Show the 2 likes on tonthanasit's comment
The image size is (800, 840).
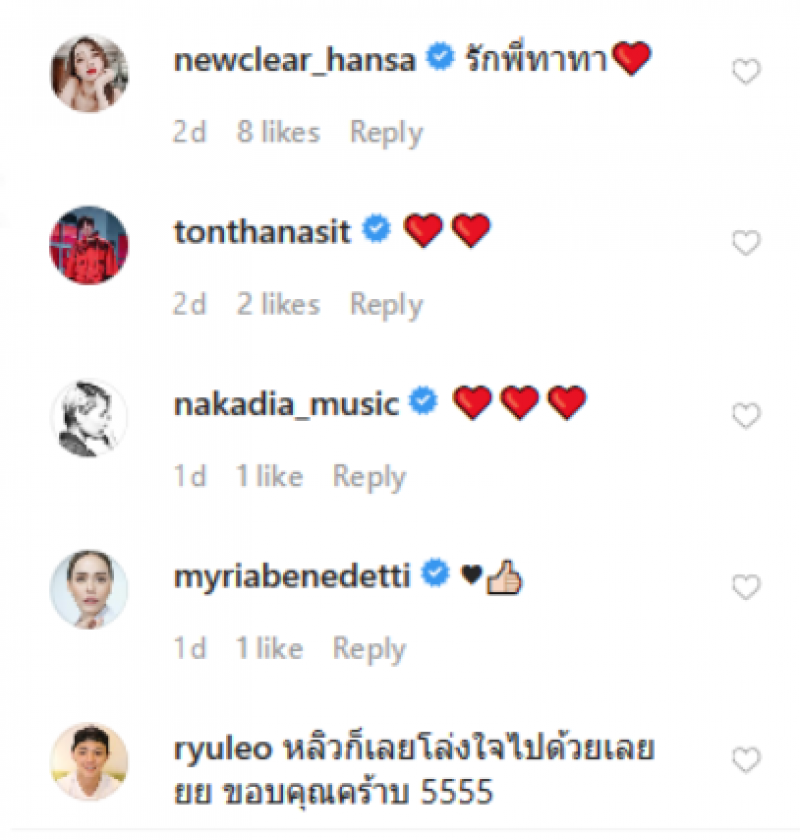coord(278,305)
